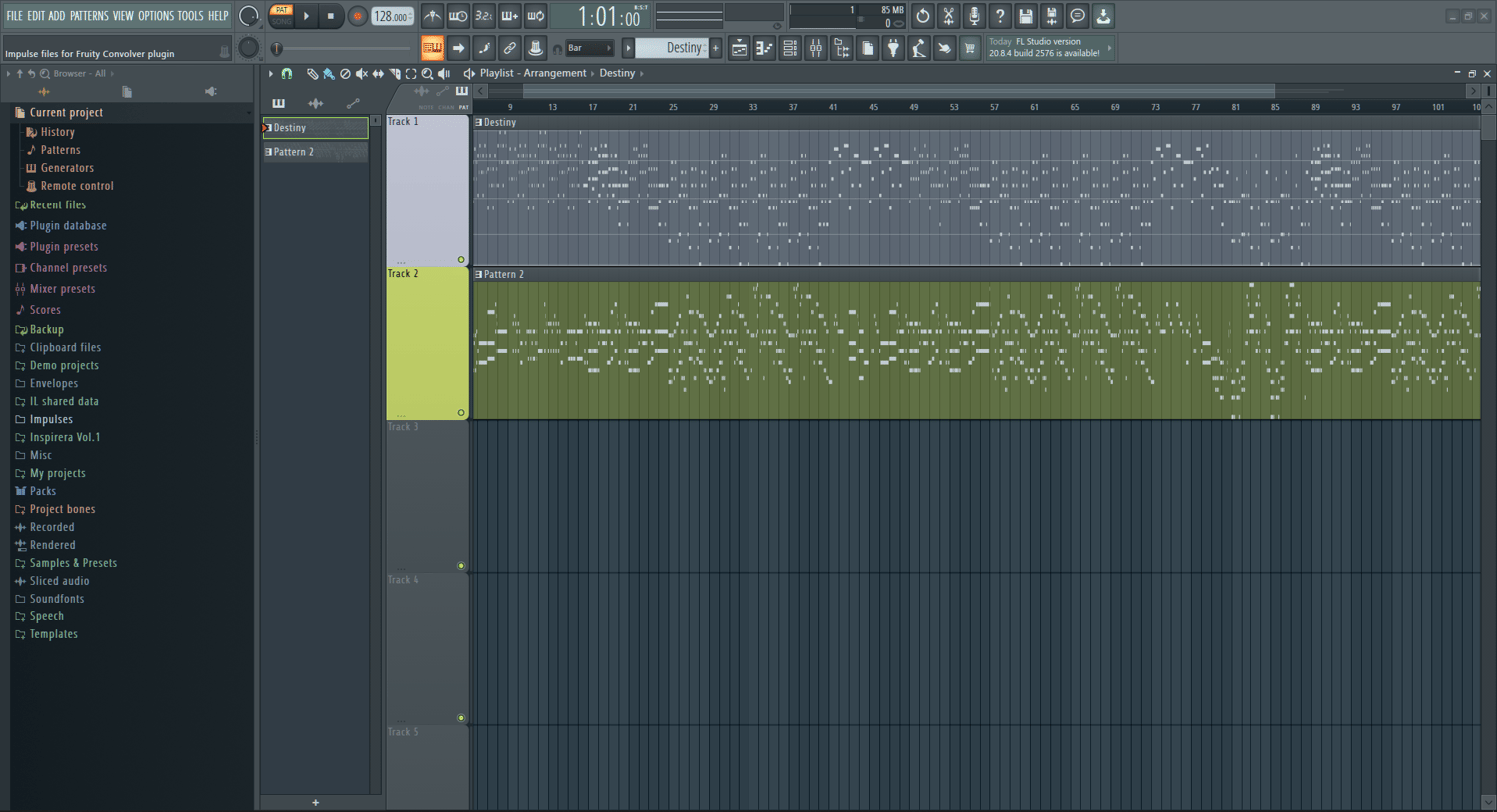Toggle wait for input to start playing
The height and width of the screenshot is (812, 1497).
tap(458, 16)
